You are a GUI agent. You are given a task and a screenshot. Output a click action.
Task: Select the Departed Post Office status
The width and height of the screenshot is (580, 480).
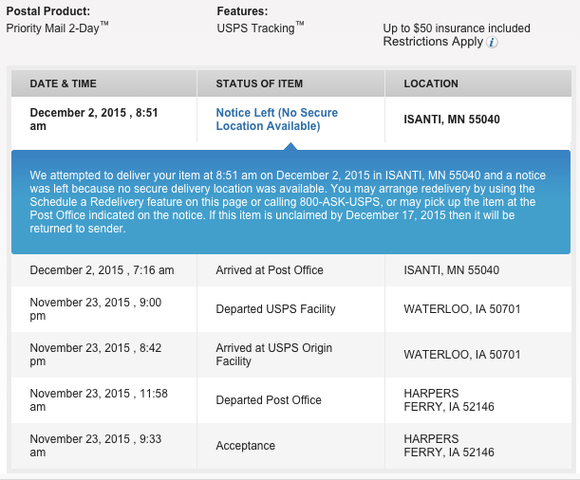(x=269, y=400)
